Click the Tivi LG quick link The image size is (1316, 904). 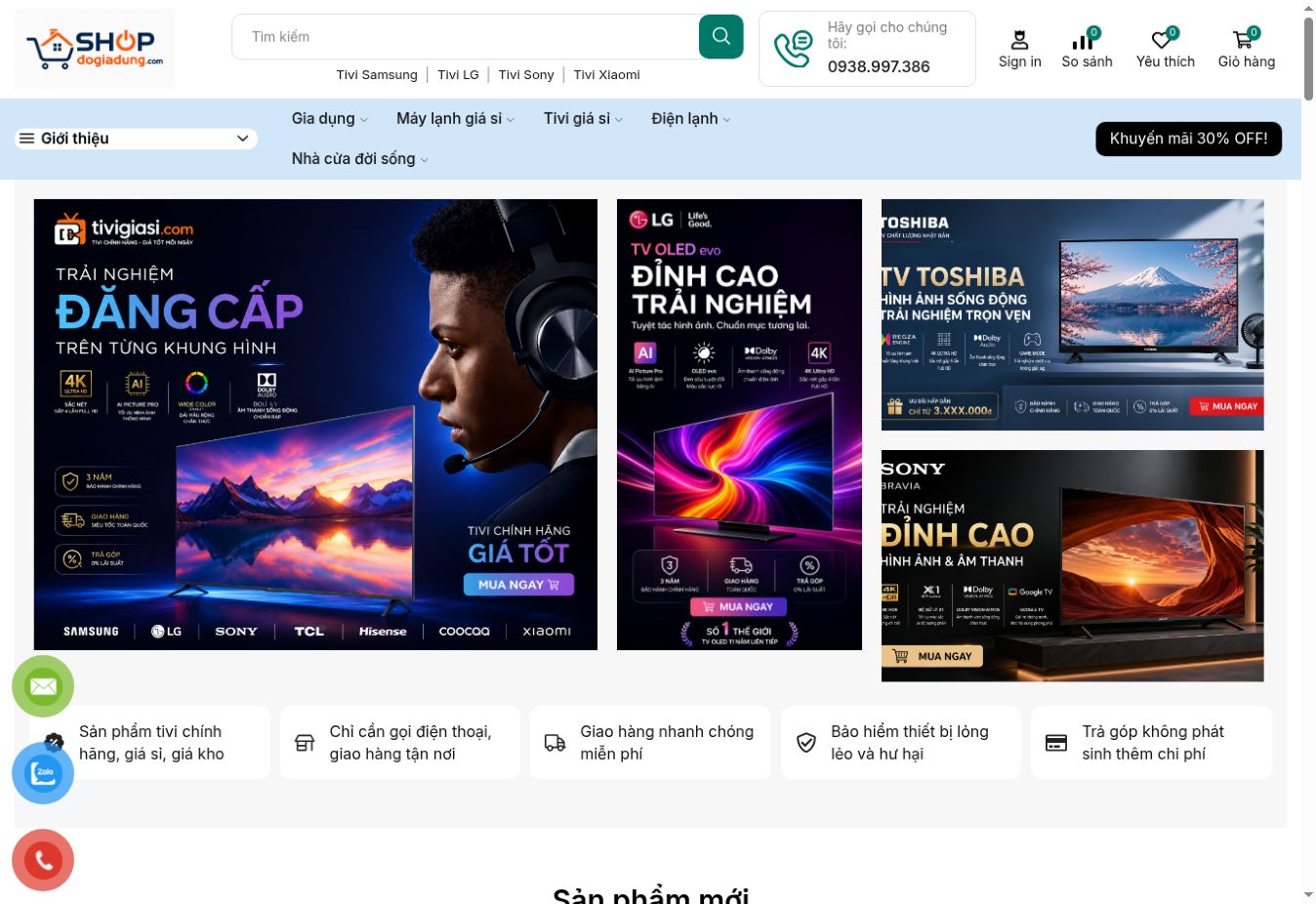point(458,74)
